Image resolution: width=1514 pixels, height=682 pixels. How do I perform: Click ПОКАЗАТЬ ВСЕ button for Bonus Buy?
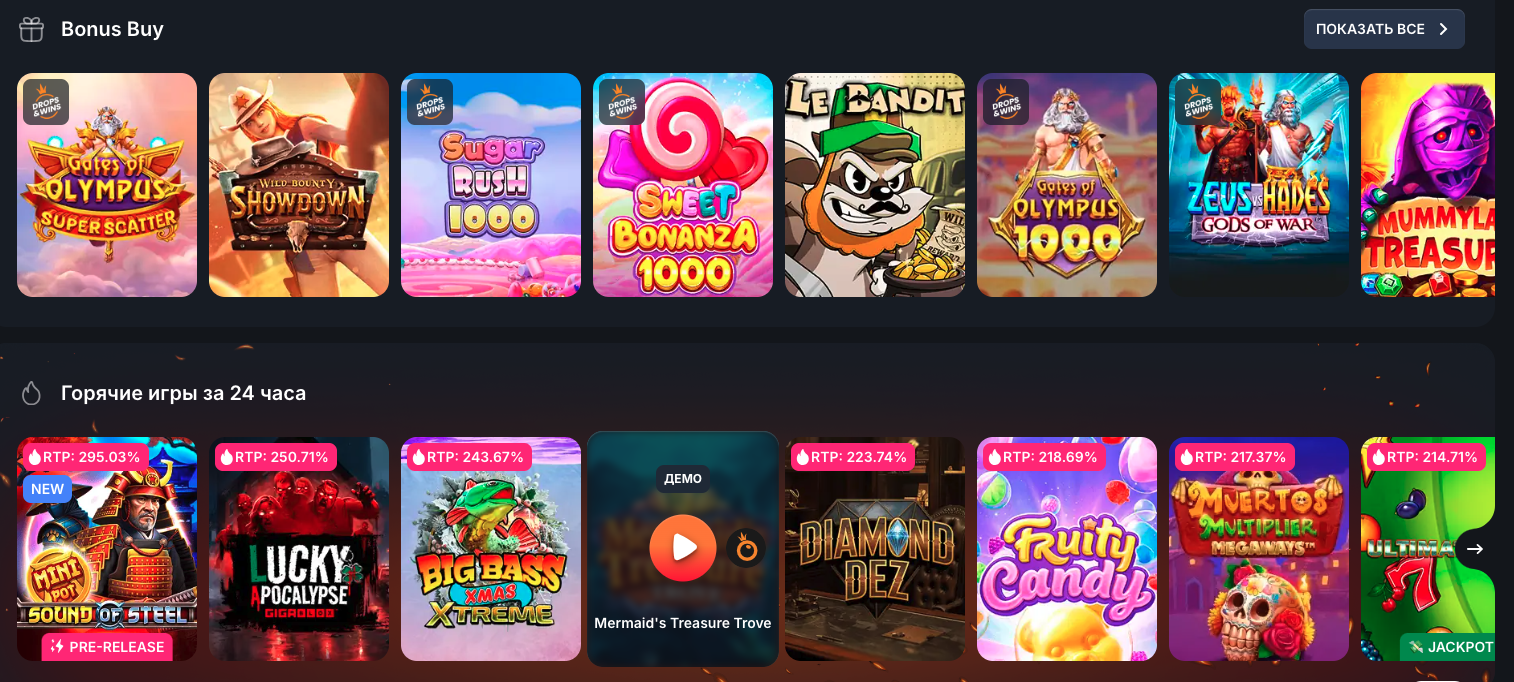click(1384, 29)
